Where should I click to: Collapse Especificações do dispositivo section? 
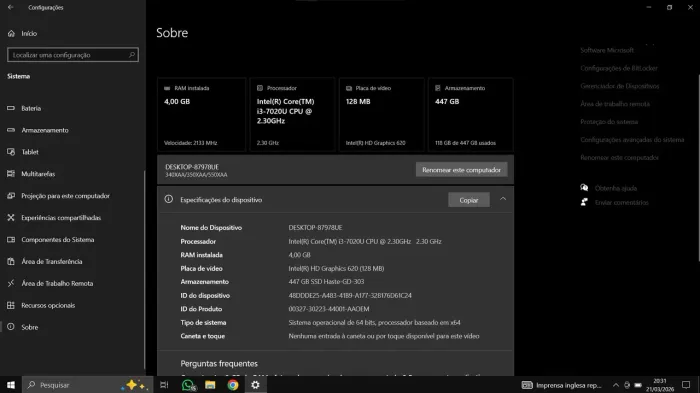[503, 199]
